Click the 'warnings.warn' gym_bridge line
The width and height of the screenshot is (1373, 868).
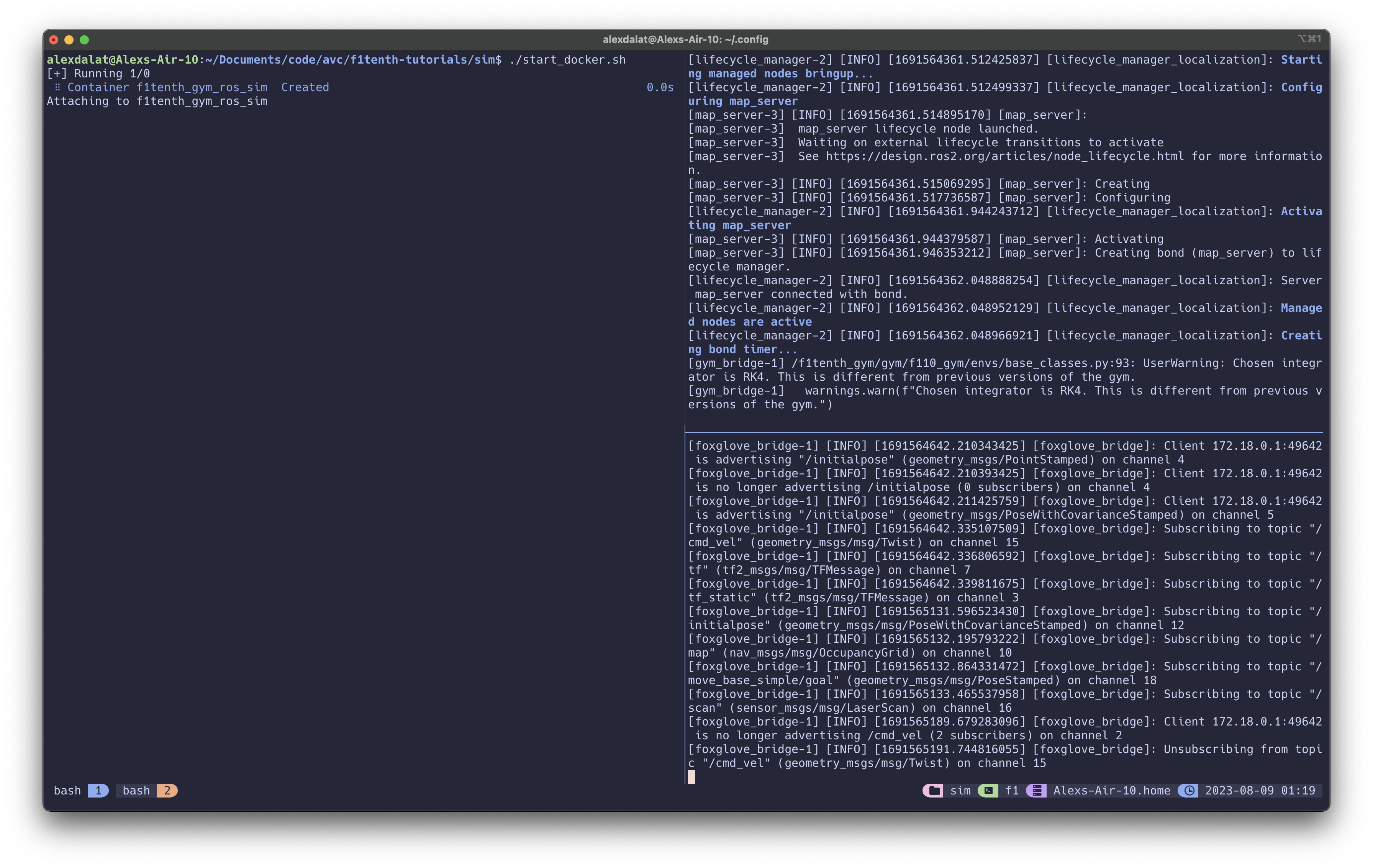click(x=1005, y=398)
